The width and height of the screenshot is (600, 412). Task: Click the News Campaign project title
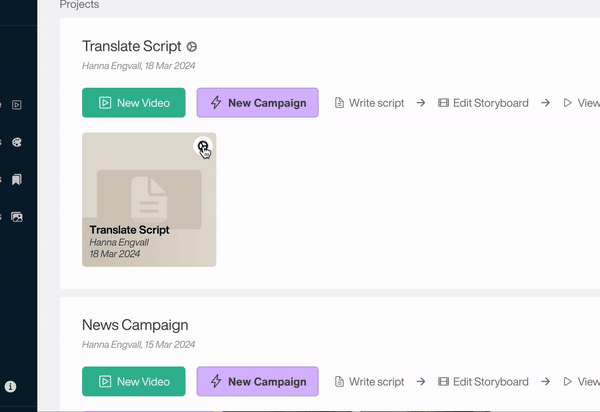(x=135, y=325)
